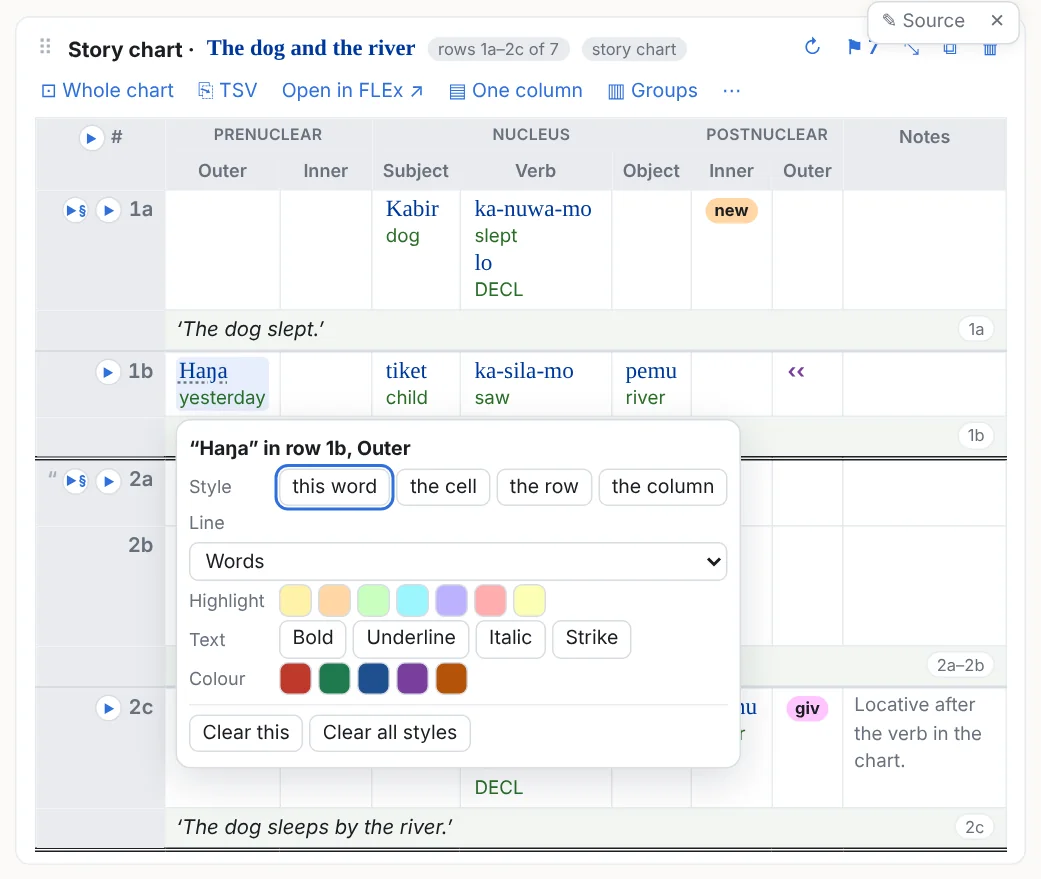1041x879 pixels.
Task: Play row 2a audio
Action: (x=108, y=481)
